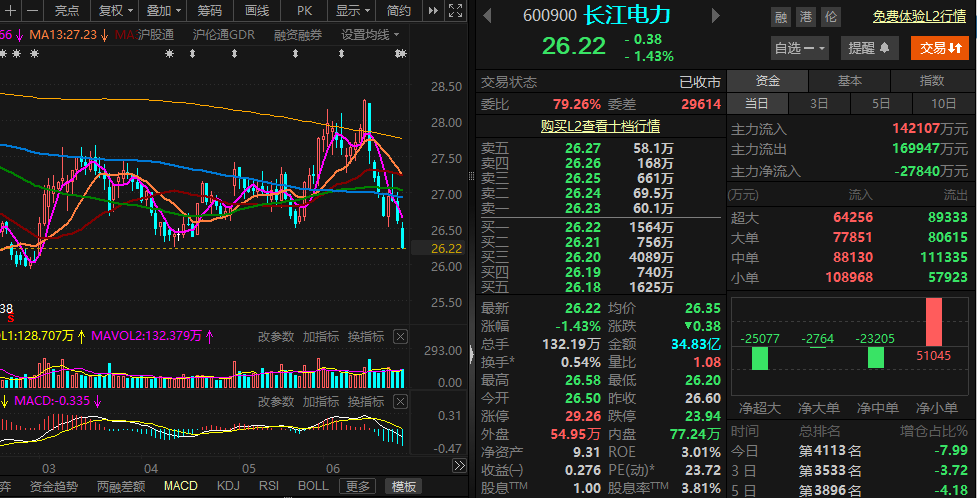
Task: Click 更多 more indicators button
Action: click(x=358, y=486)
